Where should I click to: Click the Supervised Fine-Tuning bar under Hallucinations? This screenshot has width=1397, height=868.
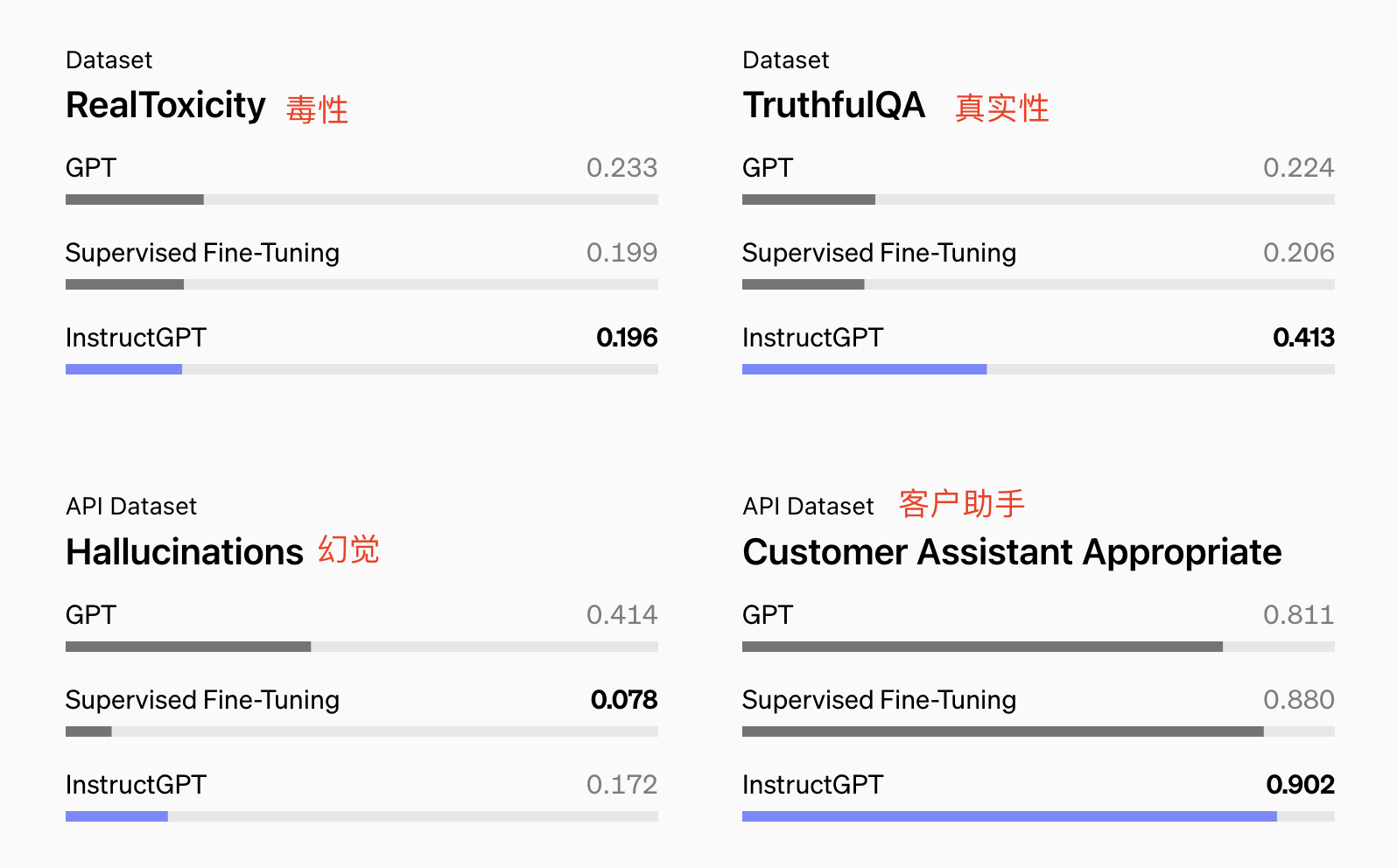88,731
